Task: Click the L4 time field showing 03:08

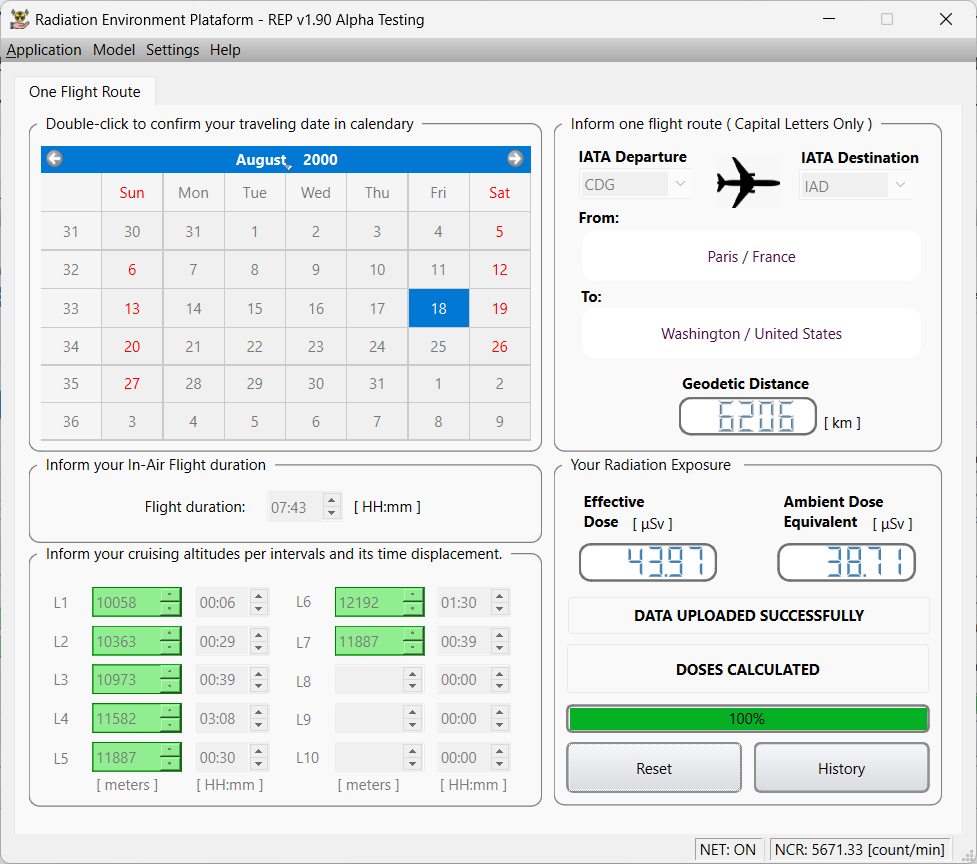Action: tap(221, 718)
